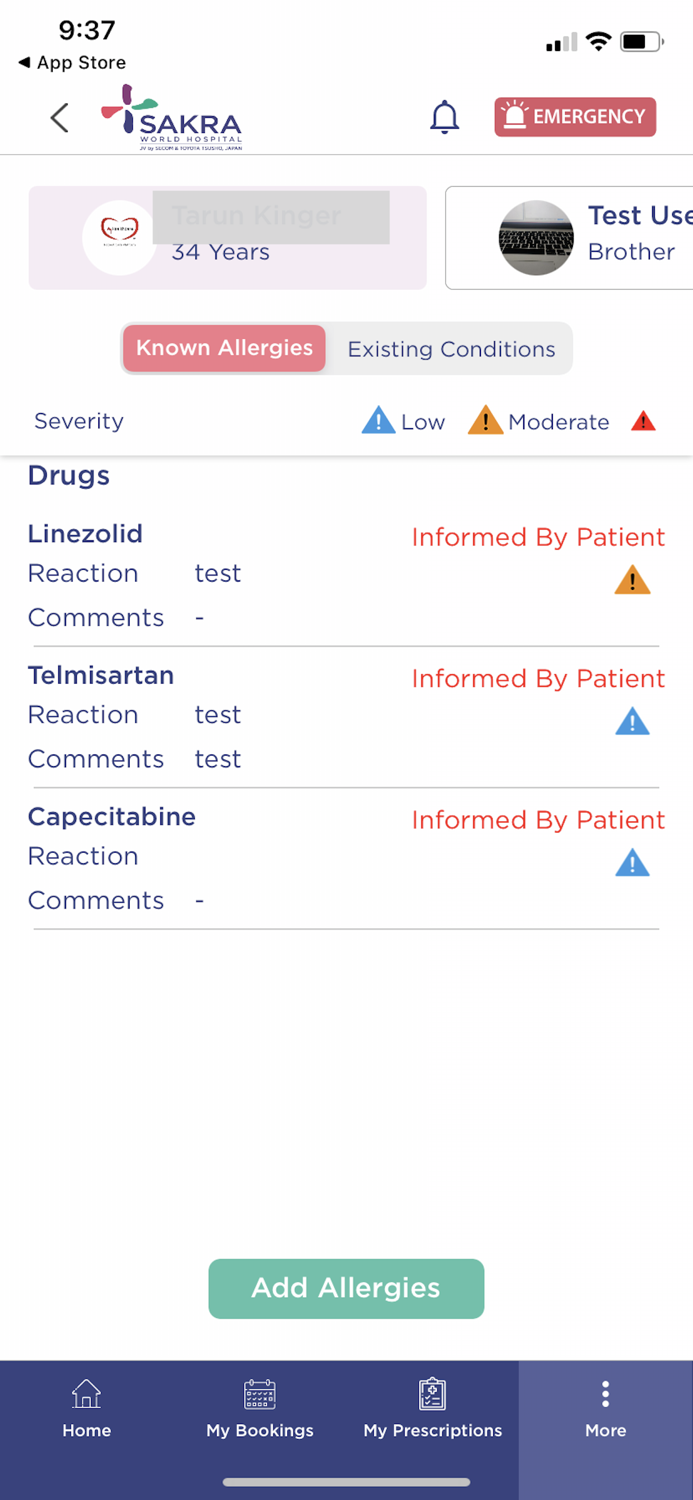Tap the blue Low severity legend icon
Screen dimensions: 693x1500
click(x=378, y=420)
